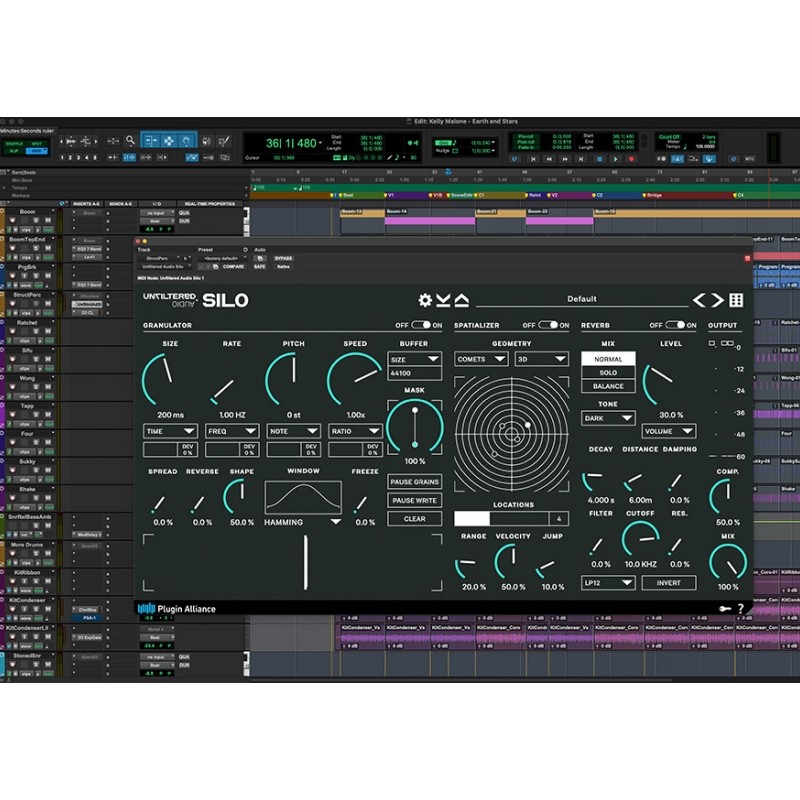The height and width of the screenshot is (800, 800).
Task: Toggle the Reverb OFF/ON switch
Action: (x=674, y=325)
